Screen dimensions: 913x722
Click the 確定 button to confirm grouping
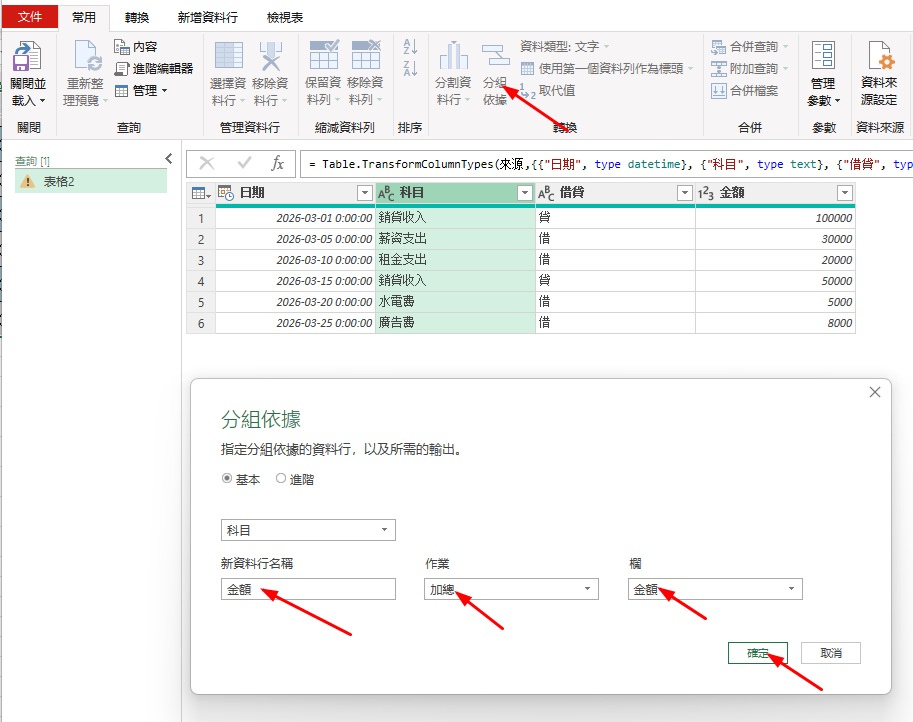(x=757, y=652)
